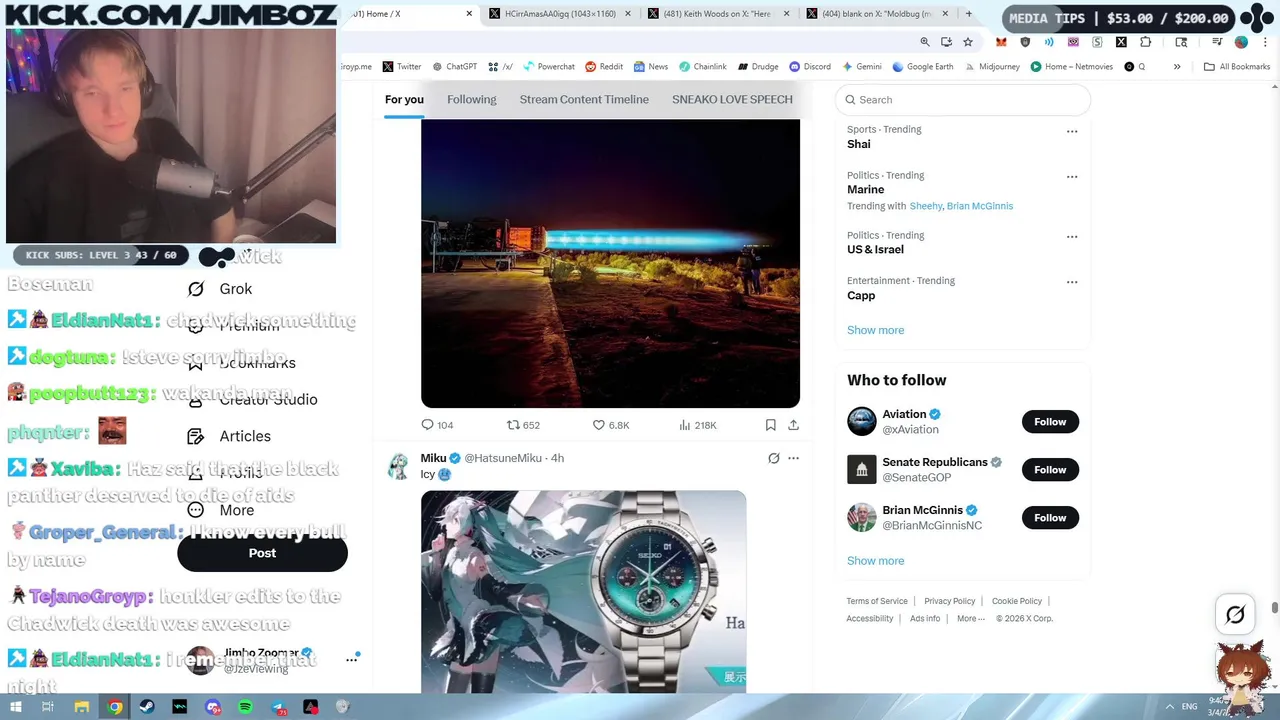Open the floating Grok button
1280x720 pixels.
click(x=1235, y=615)
